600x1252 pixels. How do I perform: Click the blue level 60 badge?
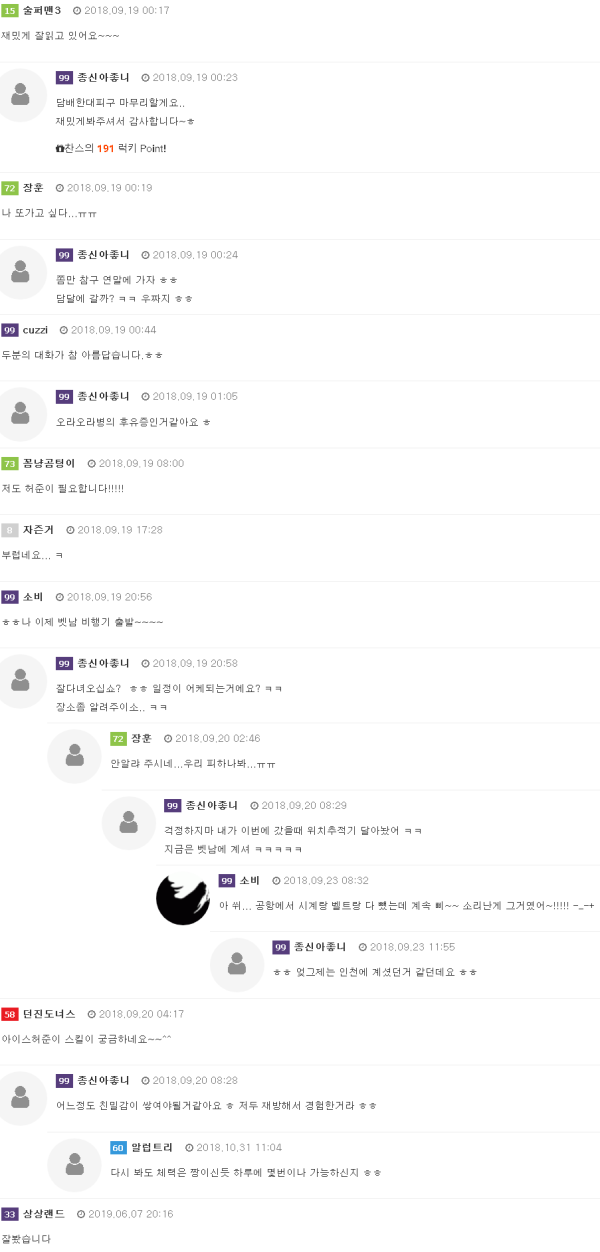point(119,1147)
